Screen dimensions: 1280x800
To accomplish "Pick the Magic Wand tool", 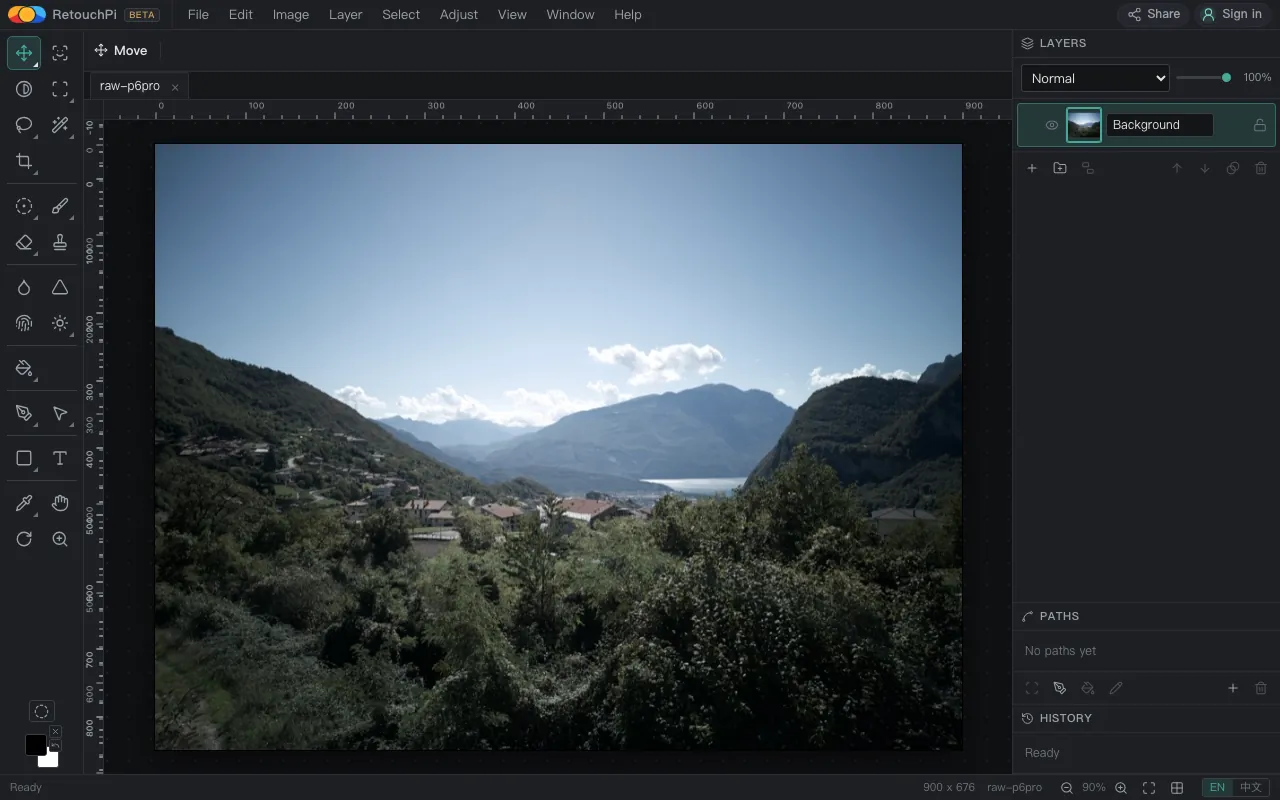I will point(60,125).
